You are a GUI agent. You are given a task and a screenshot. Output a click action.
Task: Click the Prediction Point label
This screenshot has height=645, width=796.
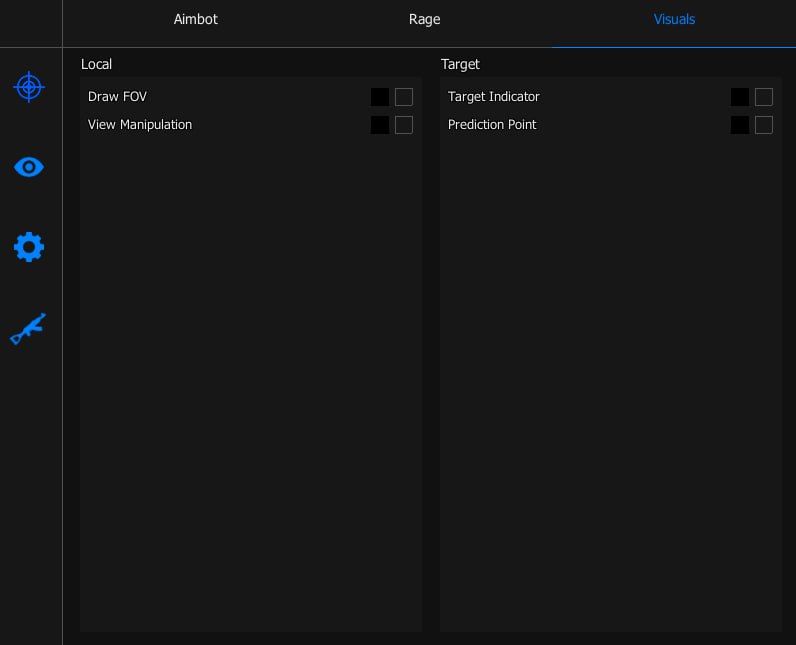[492, 125]
